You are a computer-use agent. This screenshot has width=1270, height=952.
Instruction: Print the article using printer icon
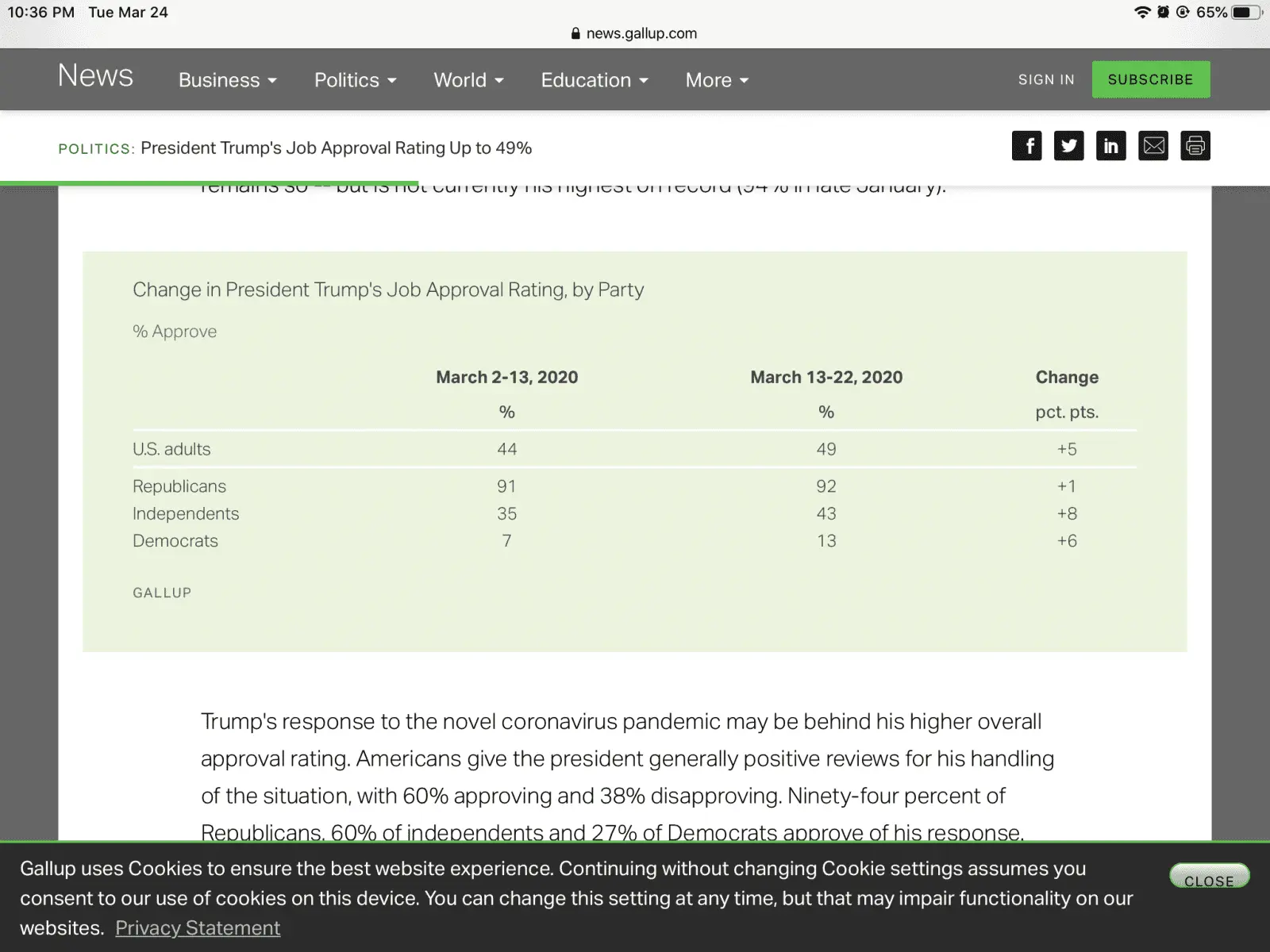click(x=1195, y=146)
